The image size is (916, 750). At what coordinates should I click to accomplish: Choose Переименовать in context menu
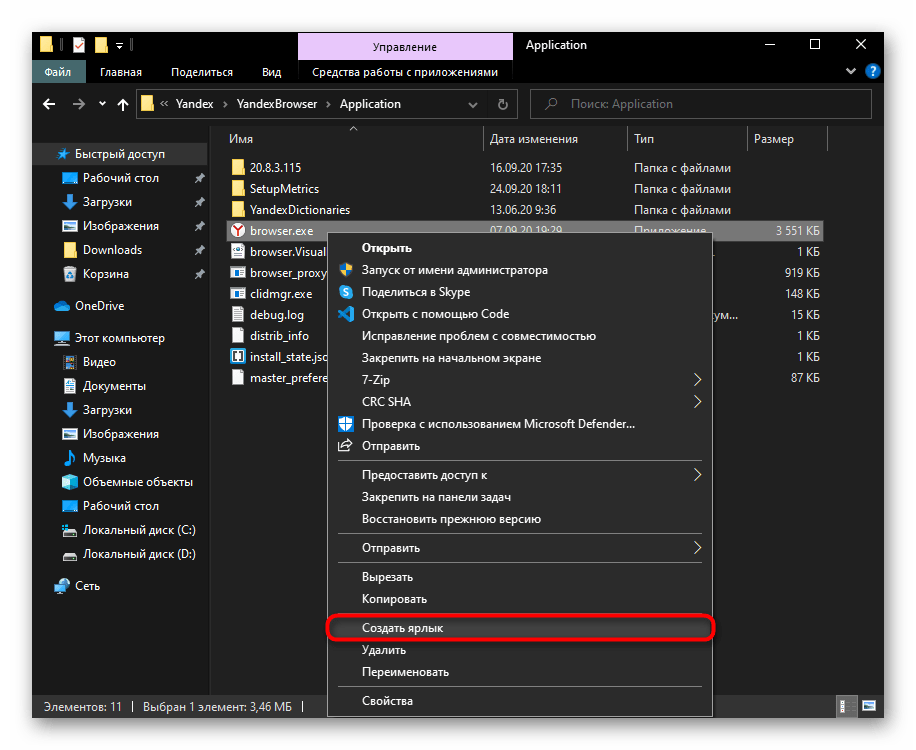[x=520, y=672]
